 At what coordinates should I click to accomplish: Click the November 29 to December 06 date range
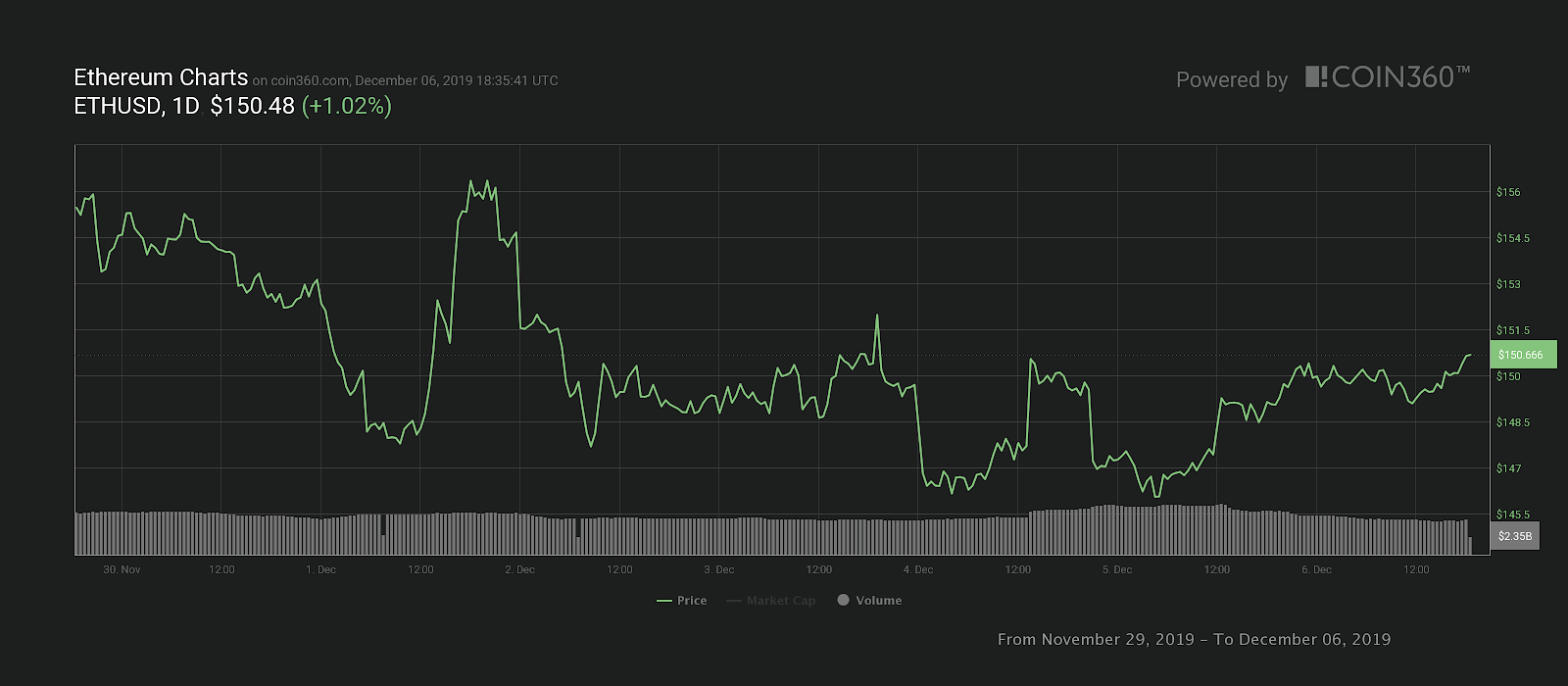click(x=1194, y=639)
